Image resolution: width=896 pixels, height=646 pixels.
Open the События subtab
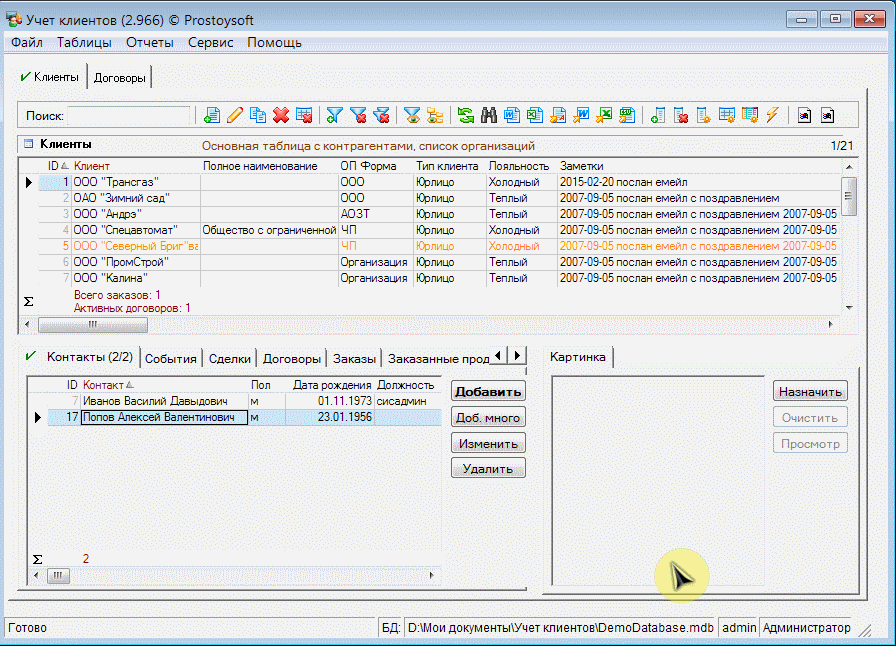tap(171, 359)
